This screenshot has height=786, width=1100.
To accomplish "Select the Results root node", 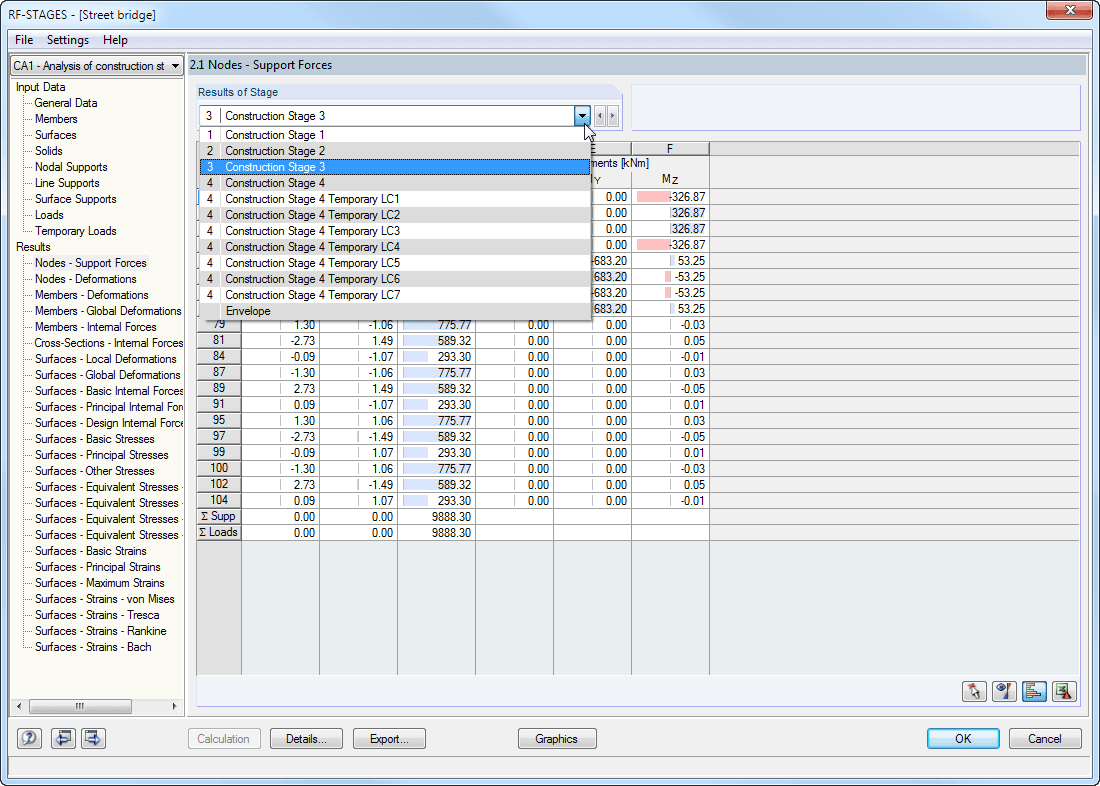I will (33, 247).
